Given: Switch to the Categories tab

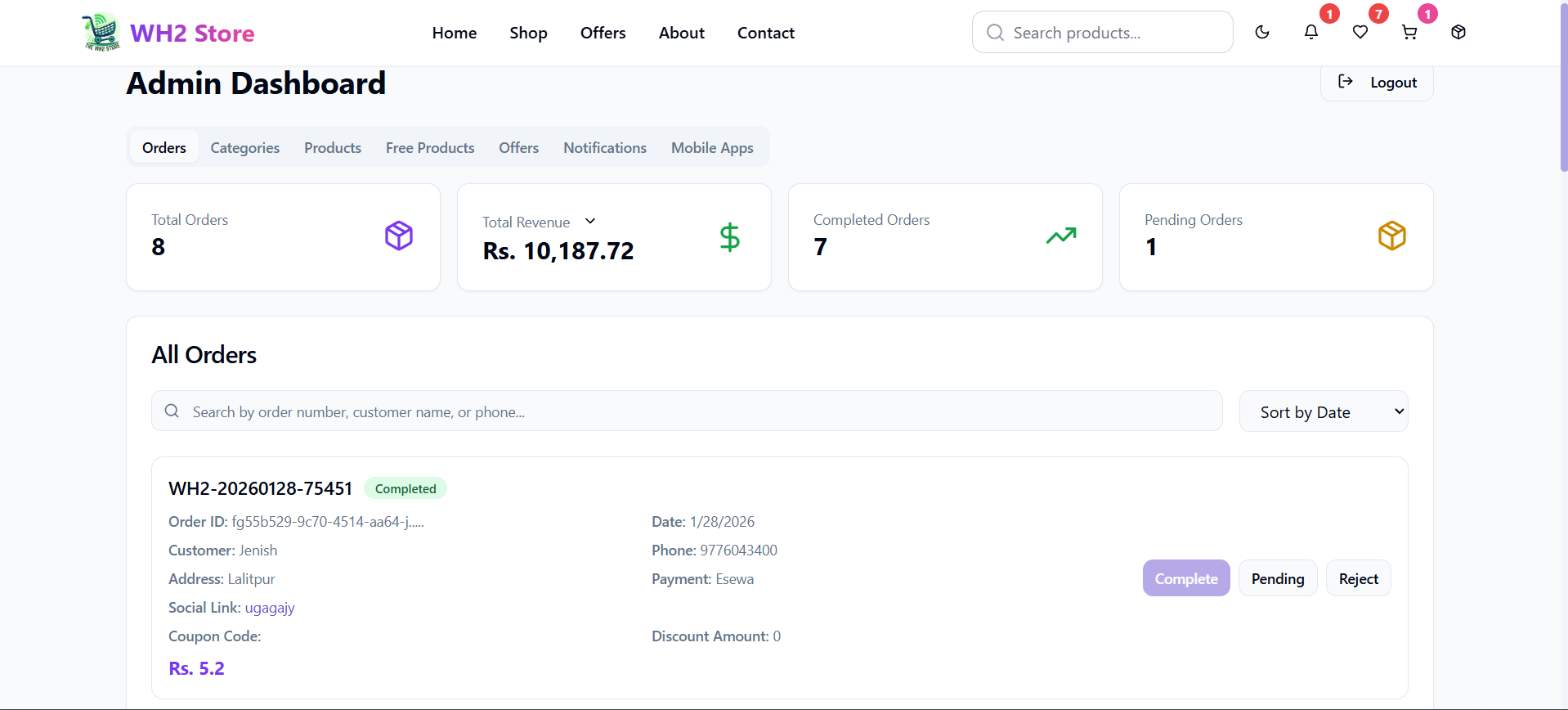Looking at the screenshot, I should click(x=244, y=148).
